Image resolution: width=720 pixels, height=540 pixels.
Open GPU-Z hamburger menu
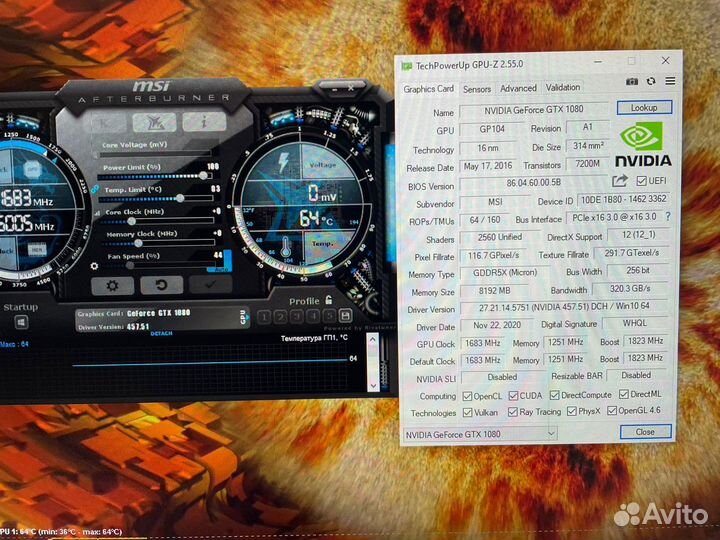(670, 81)
